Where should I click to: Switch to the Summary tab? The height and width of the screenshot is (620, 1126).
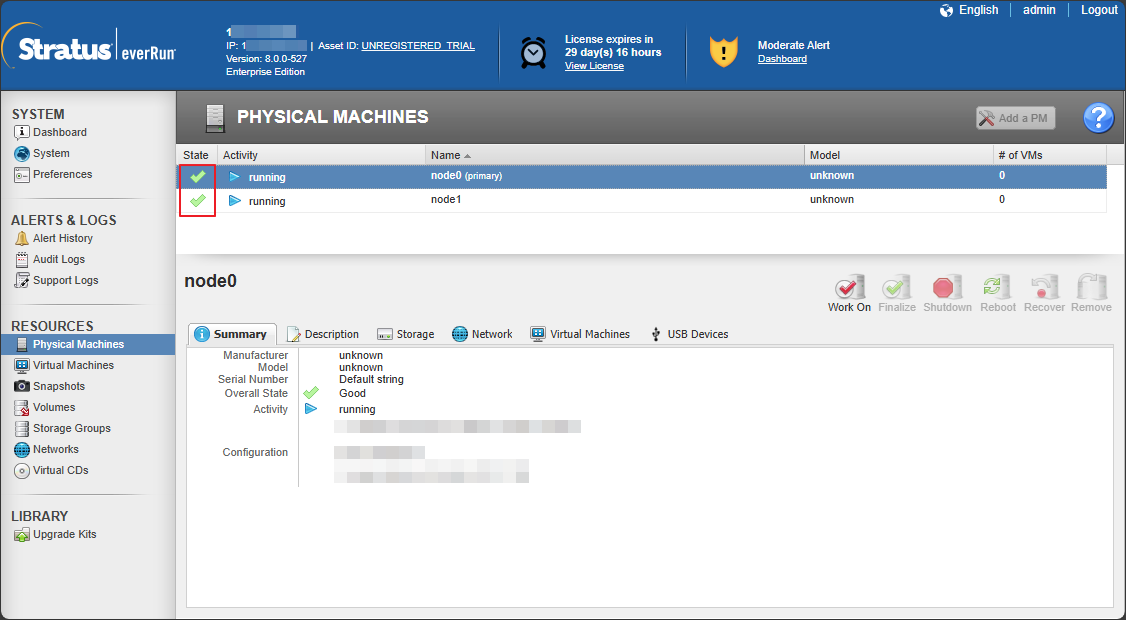tap(231, 334)
